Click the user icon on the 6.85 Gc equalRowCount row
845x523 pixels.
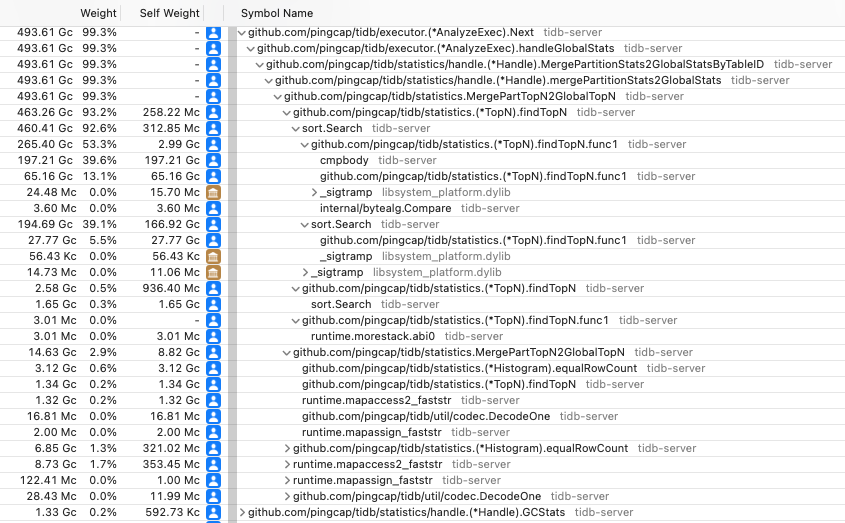pos(213,448)
